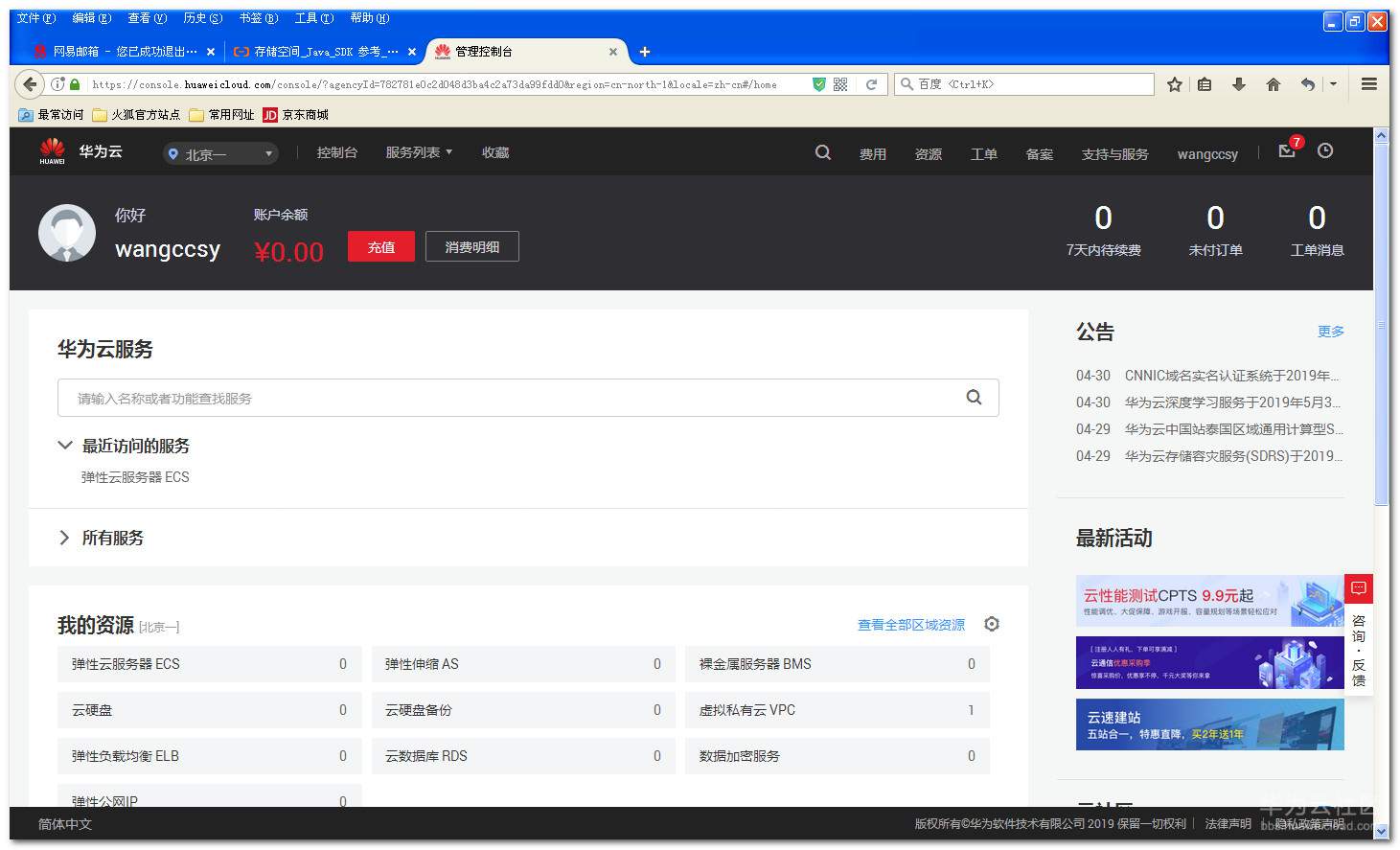Collapse the 最近访问的服务 section

click(65, 445)
